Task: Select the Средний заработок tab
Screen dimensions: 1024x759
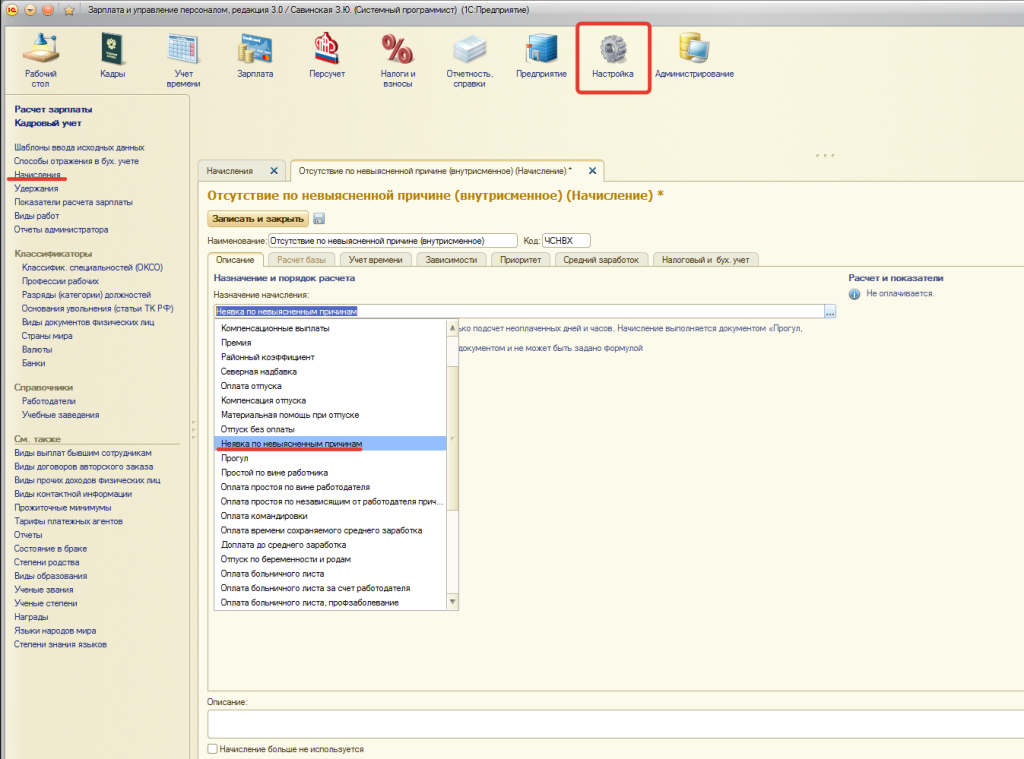Action: click(601, 259)
